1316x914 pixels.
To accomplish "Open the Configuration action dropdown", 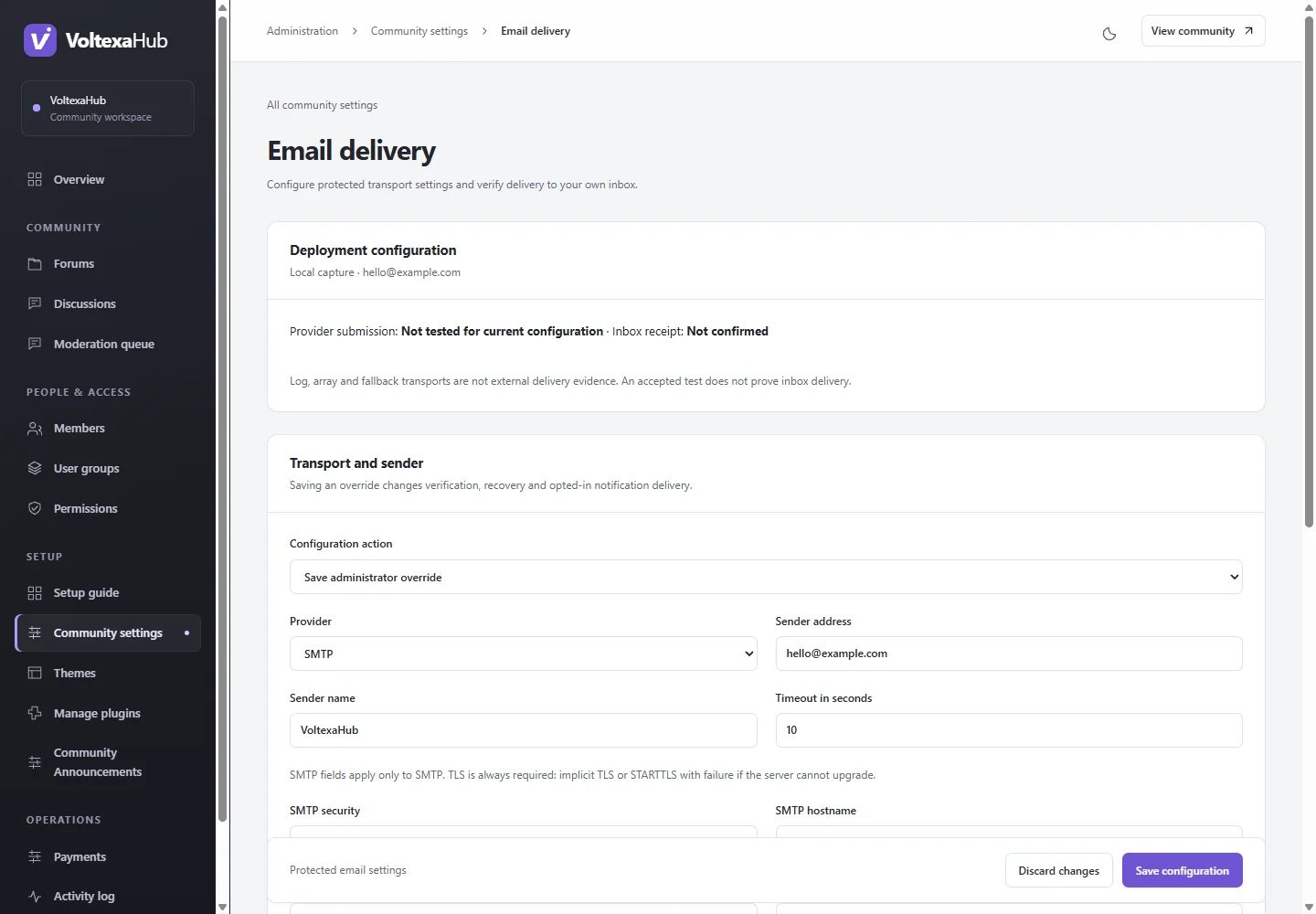I will pyautogui.click(x=766, y=577).
